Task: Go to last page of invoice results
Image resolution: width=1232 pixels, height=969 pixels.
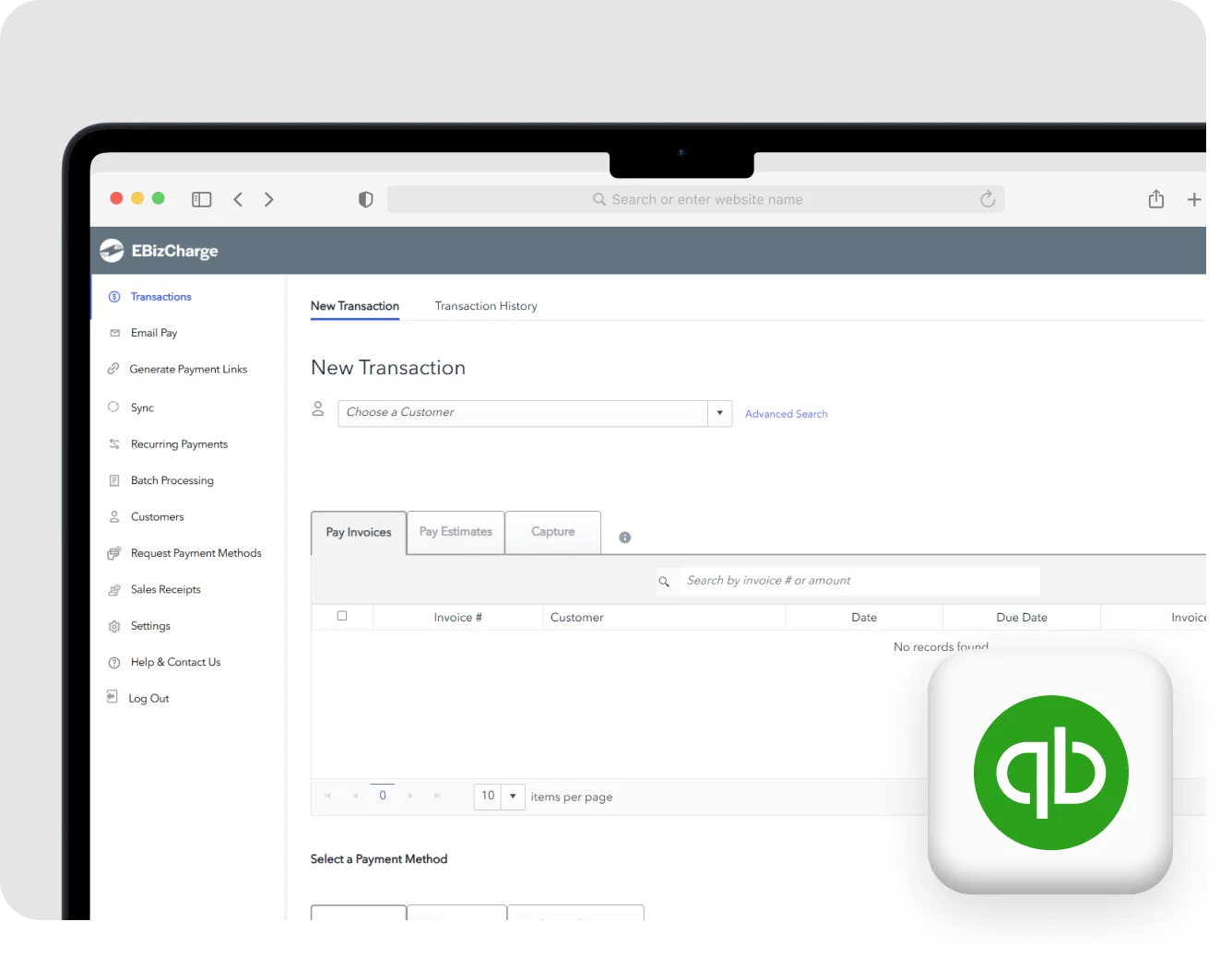Action: pos(437,796)
